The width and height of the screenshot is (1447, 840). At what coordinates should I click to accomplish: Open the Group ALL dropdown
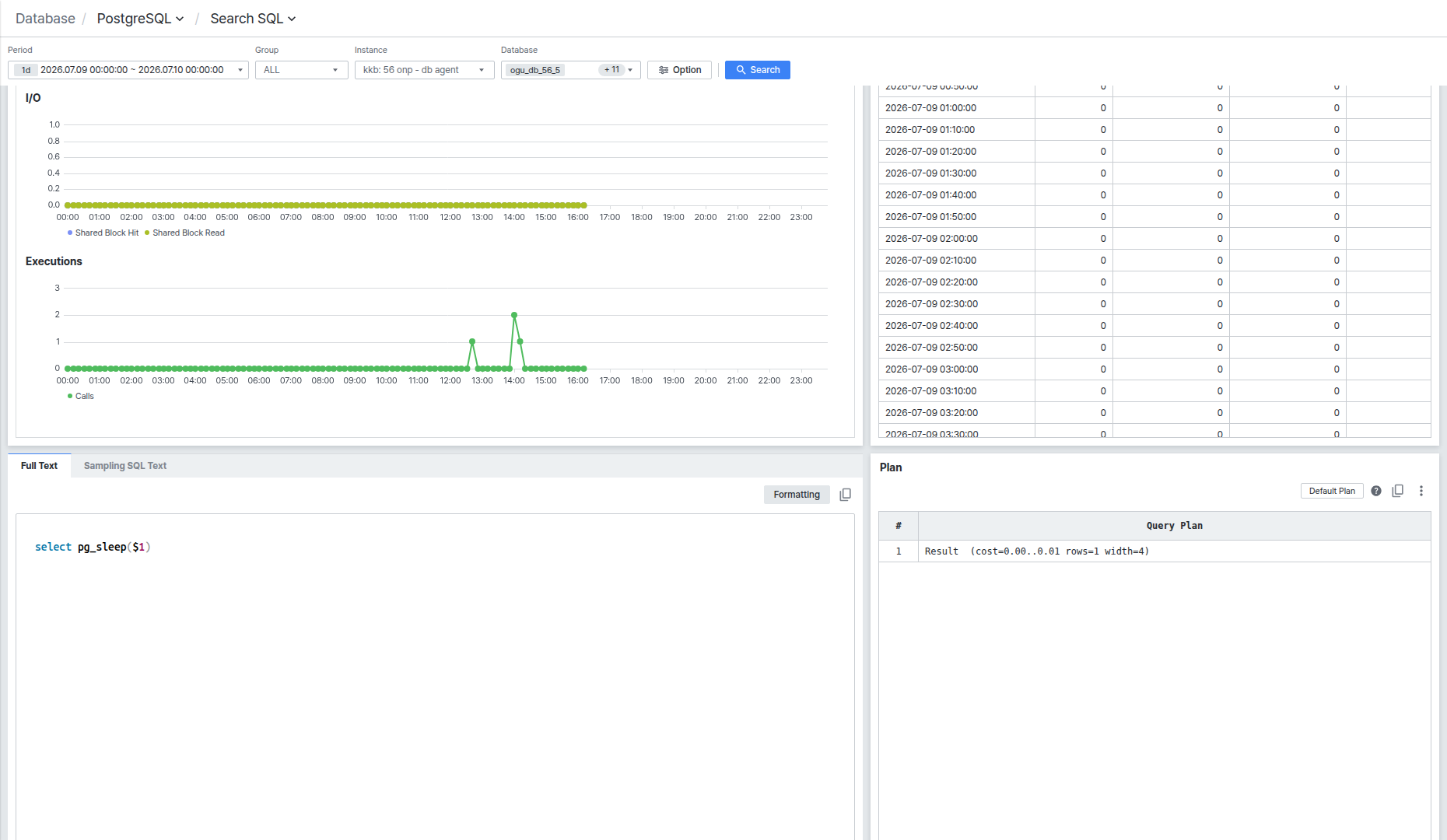pyautogui.click(x=301, y=70)
